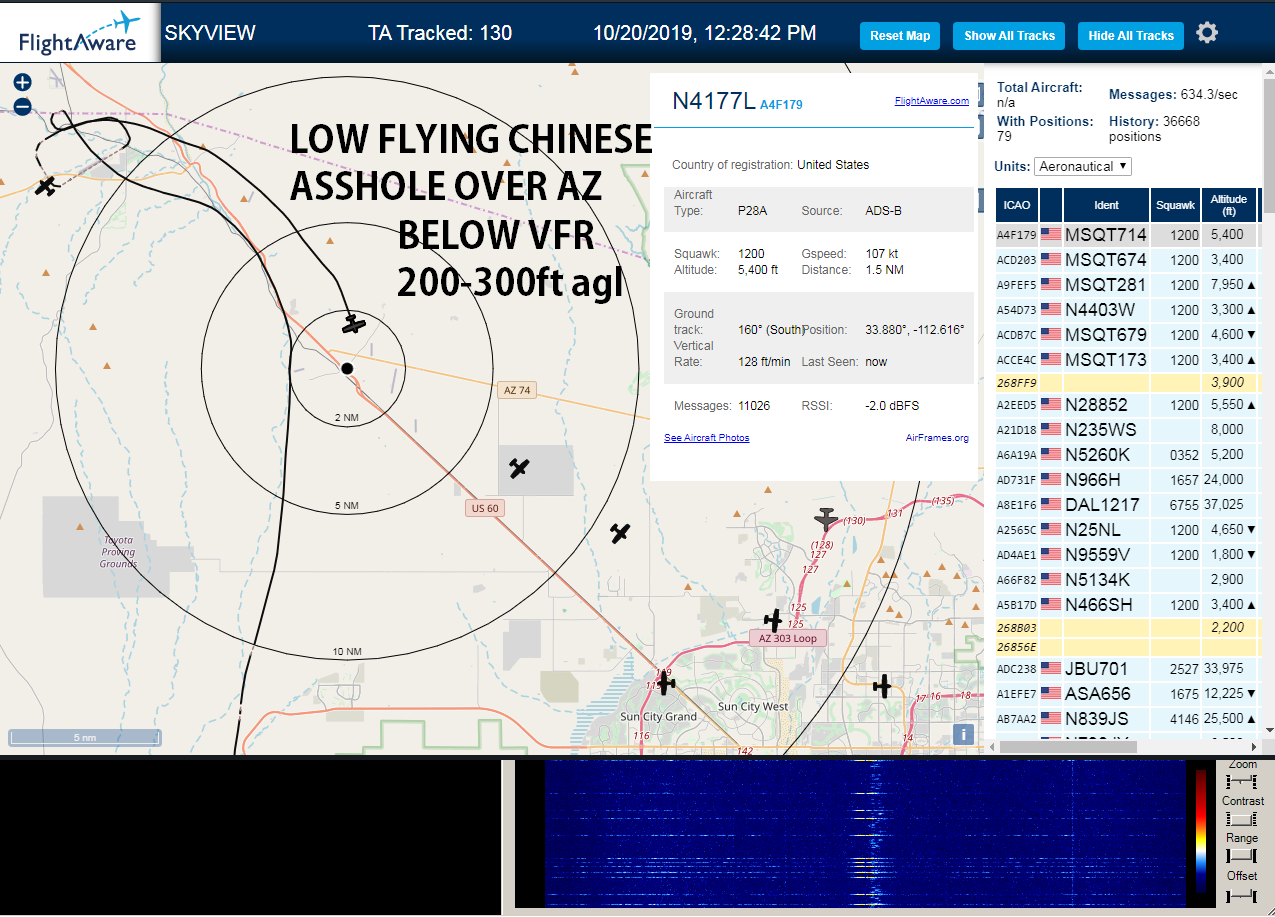Select the unidentified 268B03 row
Screen dimensions: 1275x917
click(x=1127, y=628)
